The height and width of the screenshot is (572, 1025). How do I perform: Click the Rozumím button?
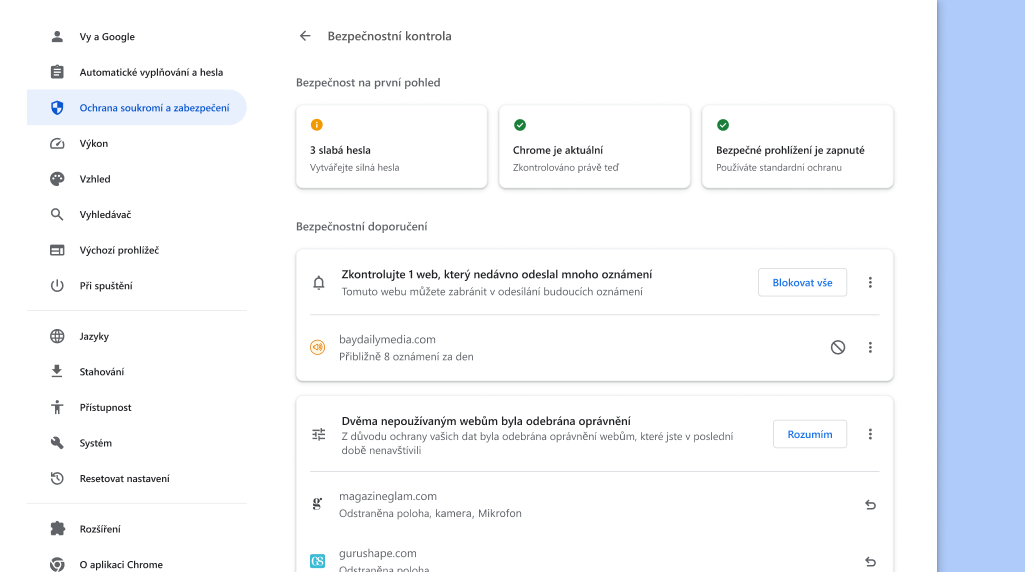point(809,434)
